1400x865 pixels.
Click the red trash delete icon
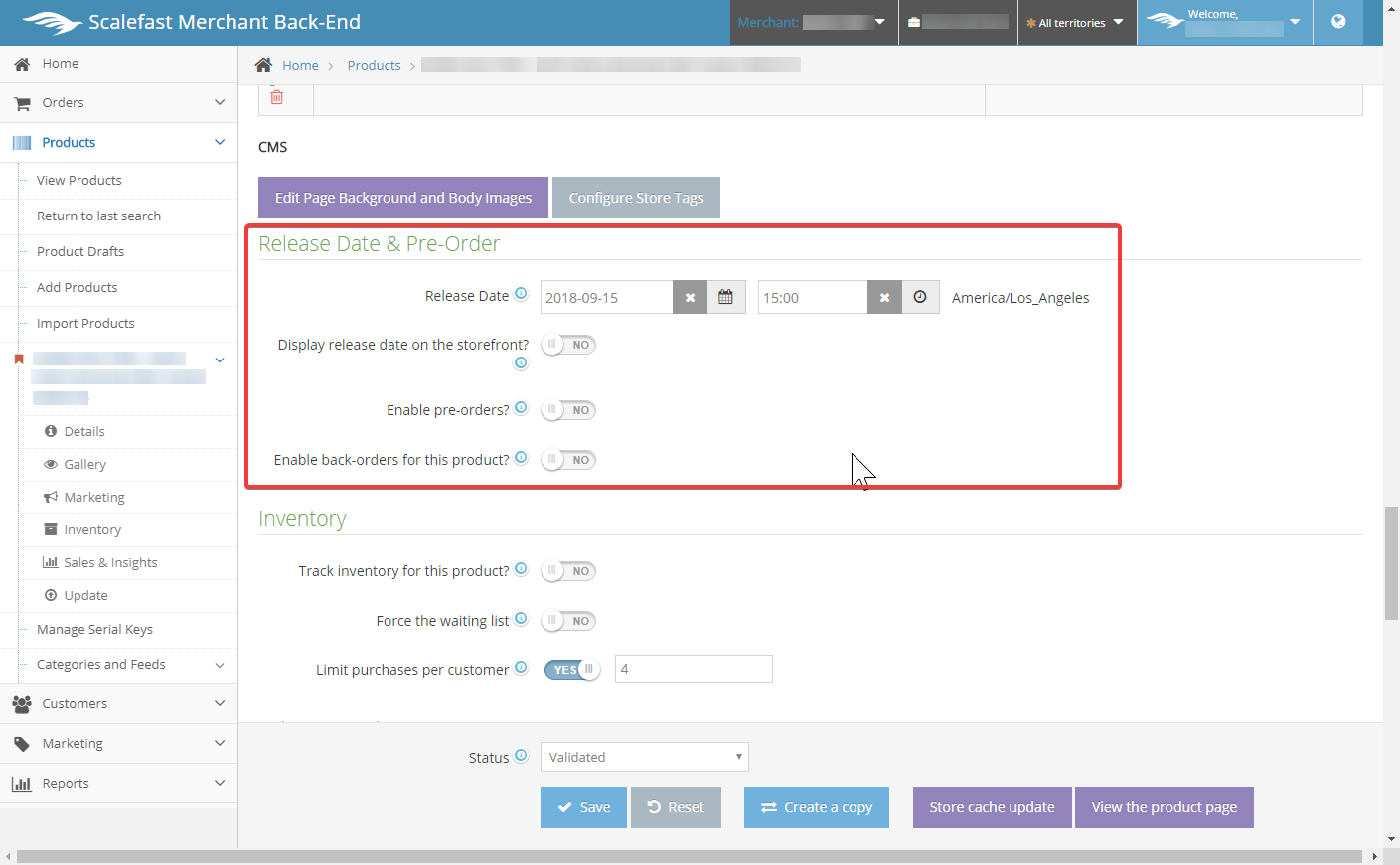tap(277, 97)
